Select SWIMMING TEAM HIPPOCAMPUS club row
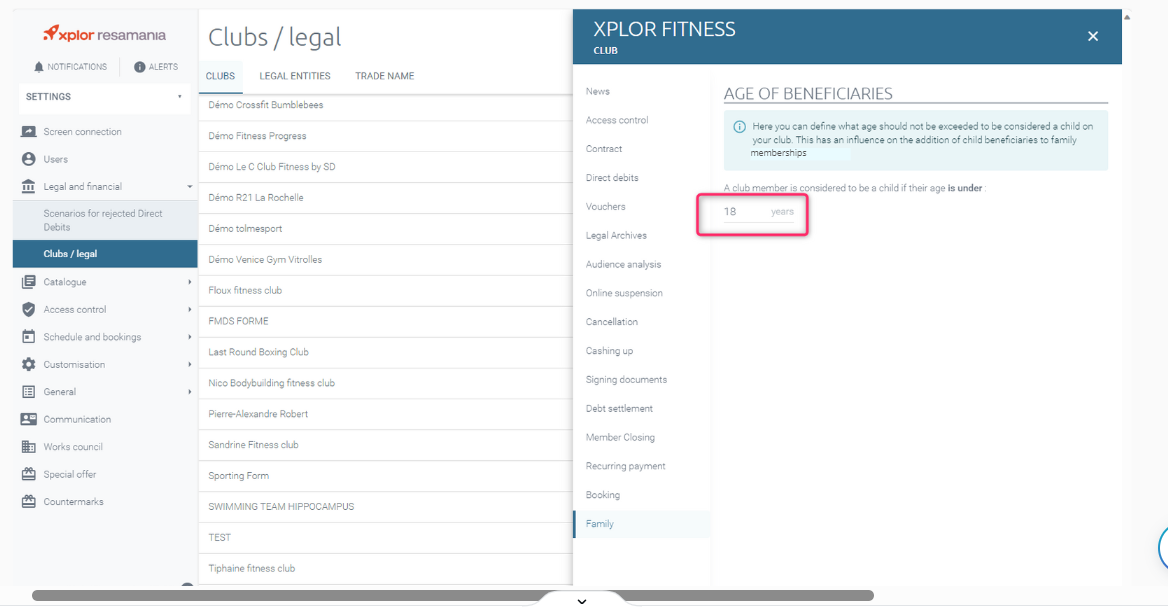1168x609 pixels. pyautogui.click(x=385, y=507)
